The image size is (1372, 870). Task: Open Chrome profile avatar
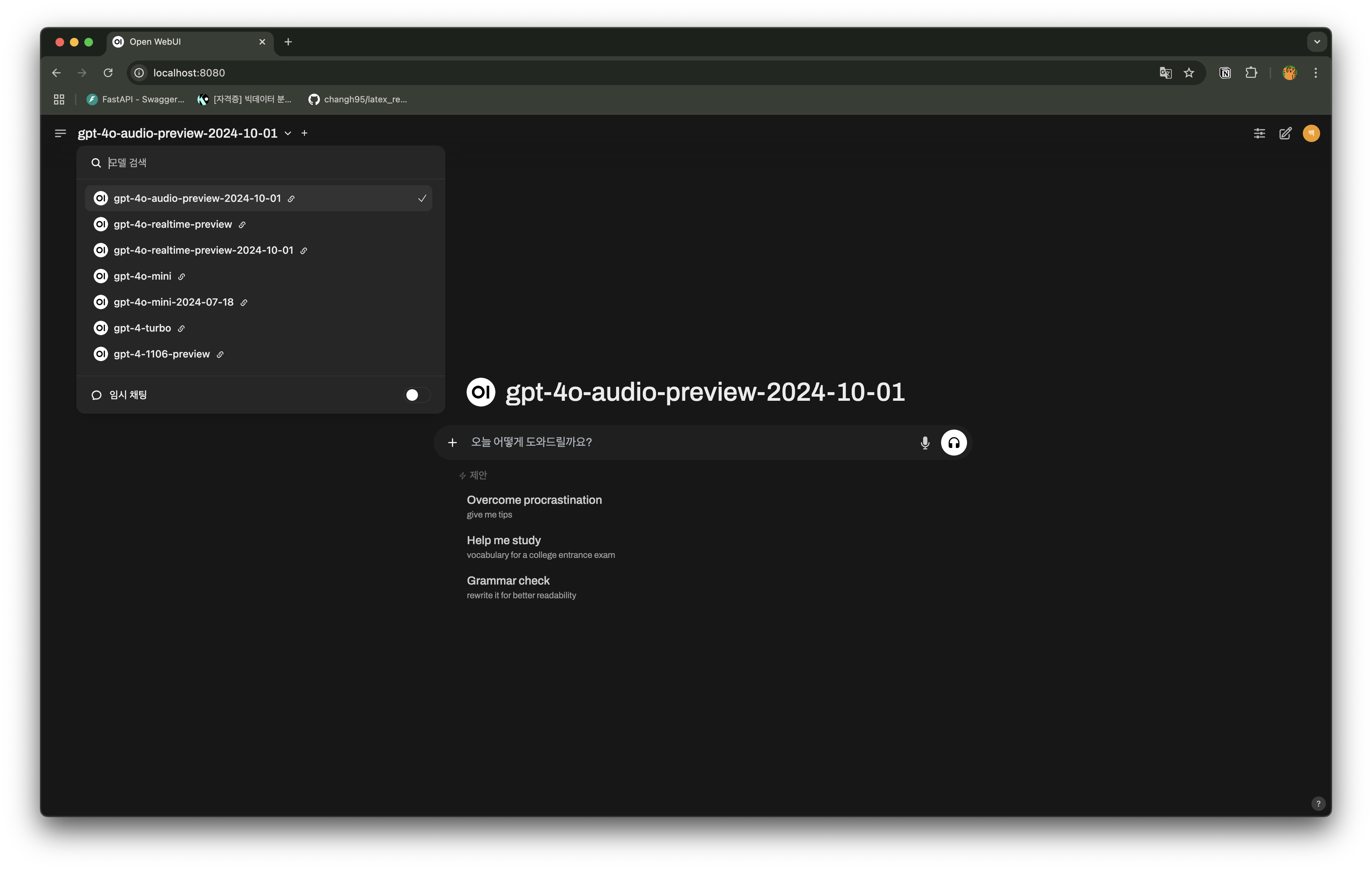pos(1289,73)
